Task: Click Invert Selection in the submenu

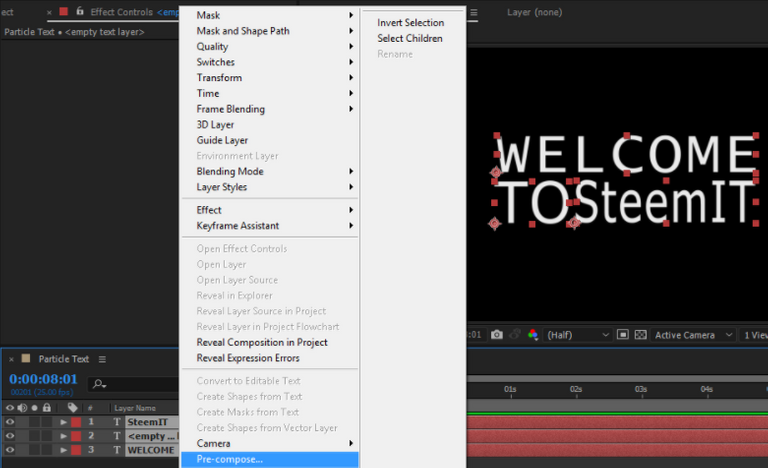Action: (410, 23)
